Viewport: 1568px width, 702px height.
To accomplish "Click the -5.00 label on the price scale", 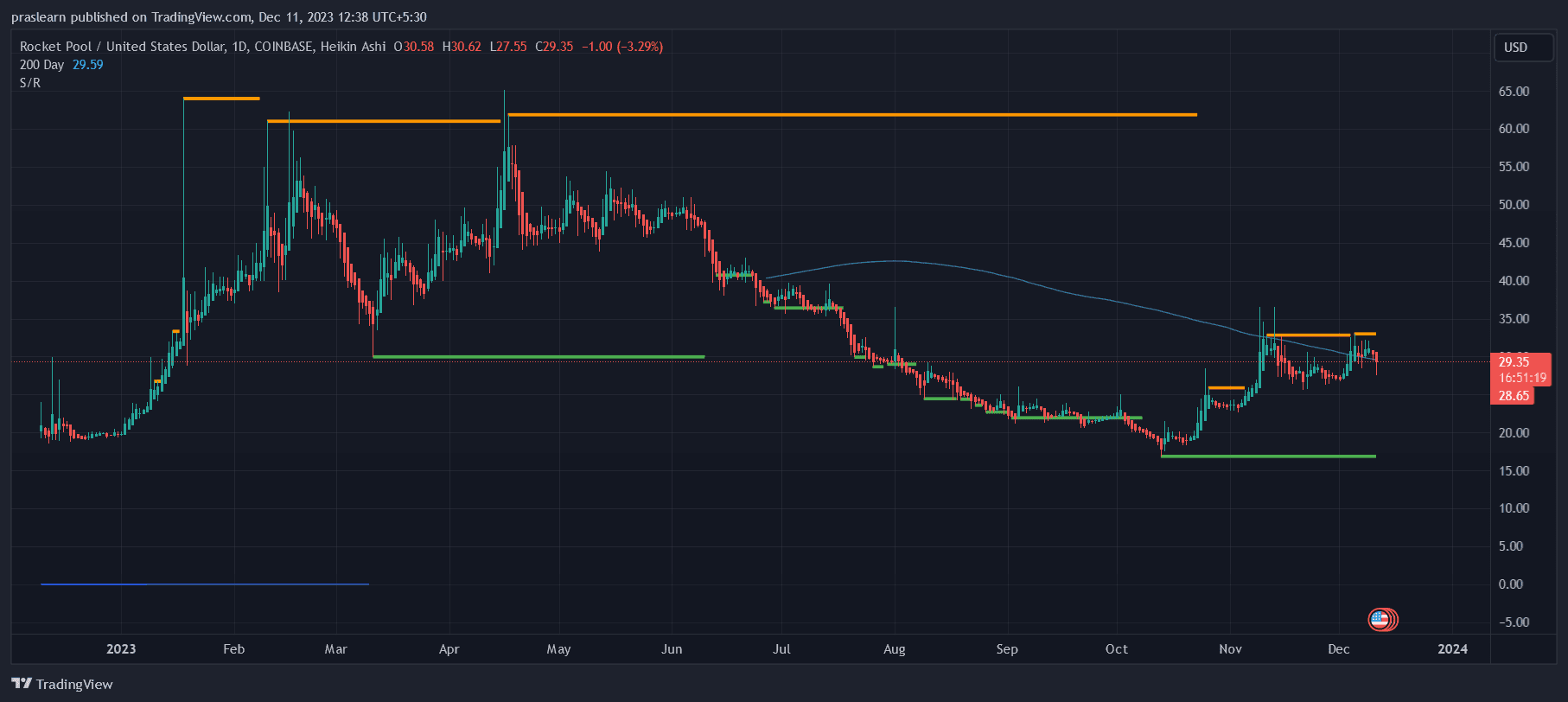I will pos(1512,622).
